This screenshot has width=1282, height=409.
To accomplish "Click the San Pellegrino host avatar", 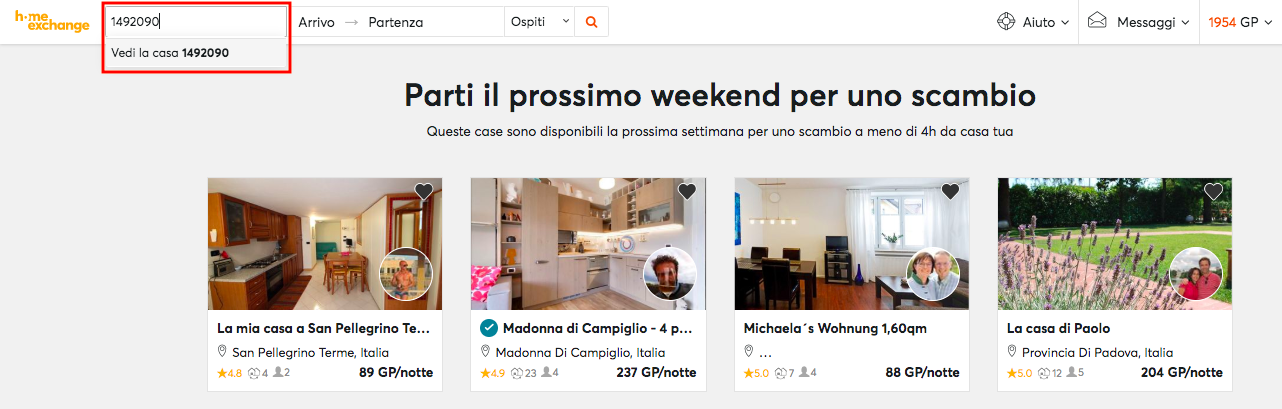I will point(406,273).
